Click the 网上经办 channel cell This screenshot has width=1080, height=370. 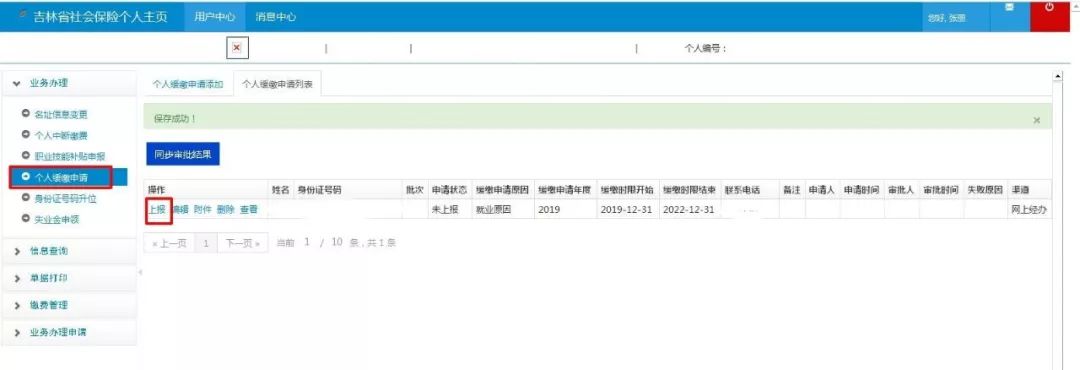tap(1030, 209)
